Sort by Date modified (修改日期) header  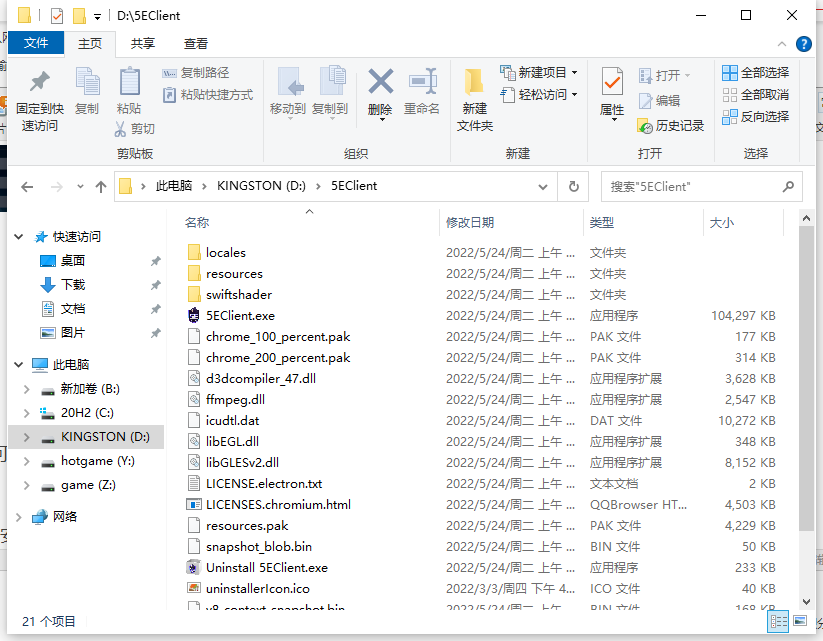click(x=511, y=223)
